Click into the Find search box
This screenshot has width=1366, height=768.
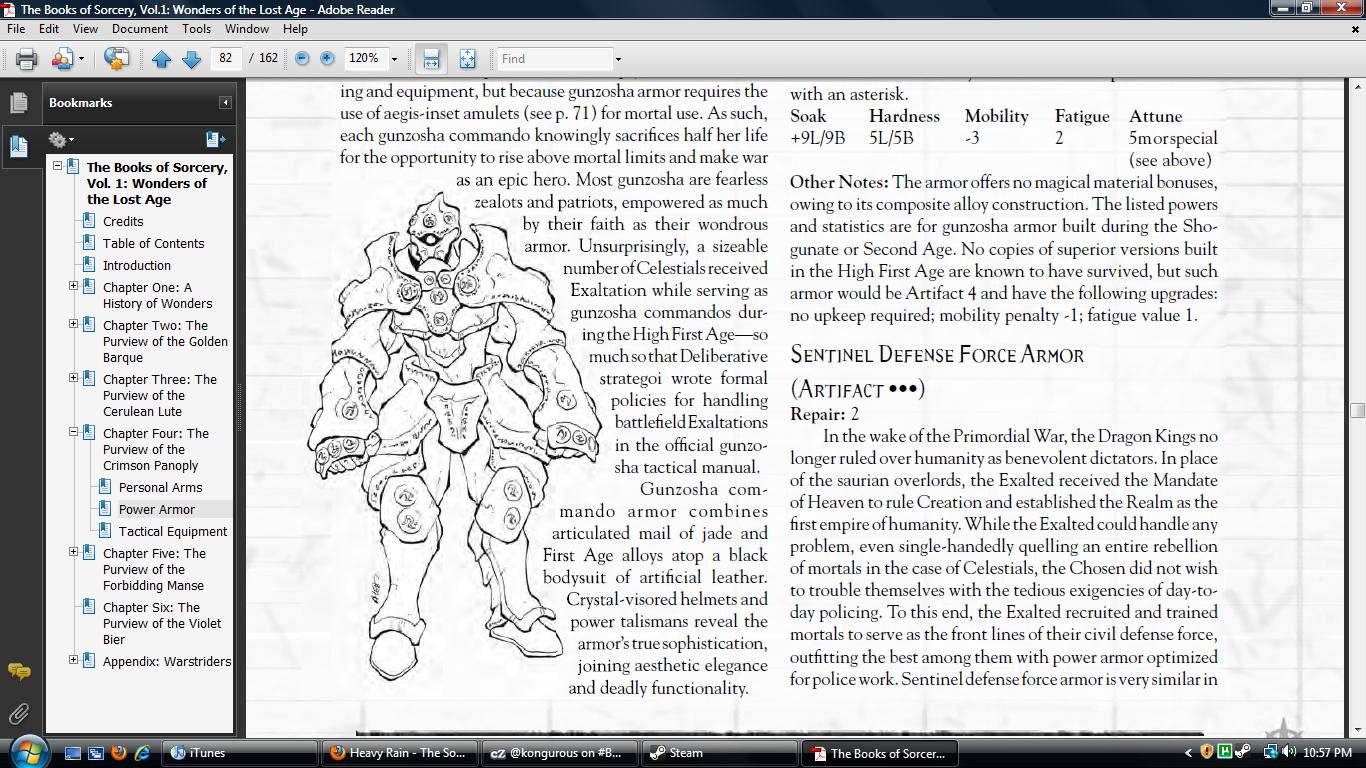click(554, 59)
